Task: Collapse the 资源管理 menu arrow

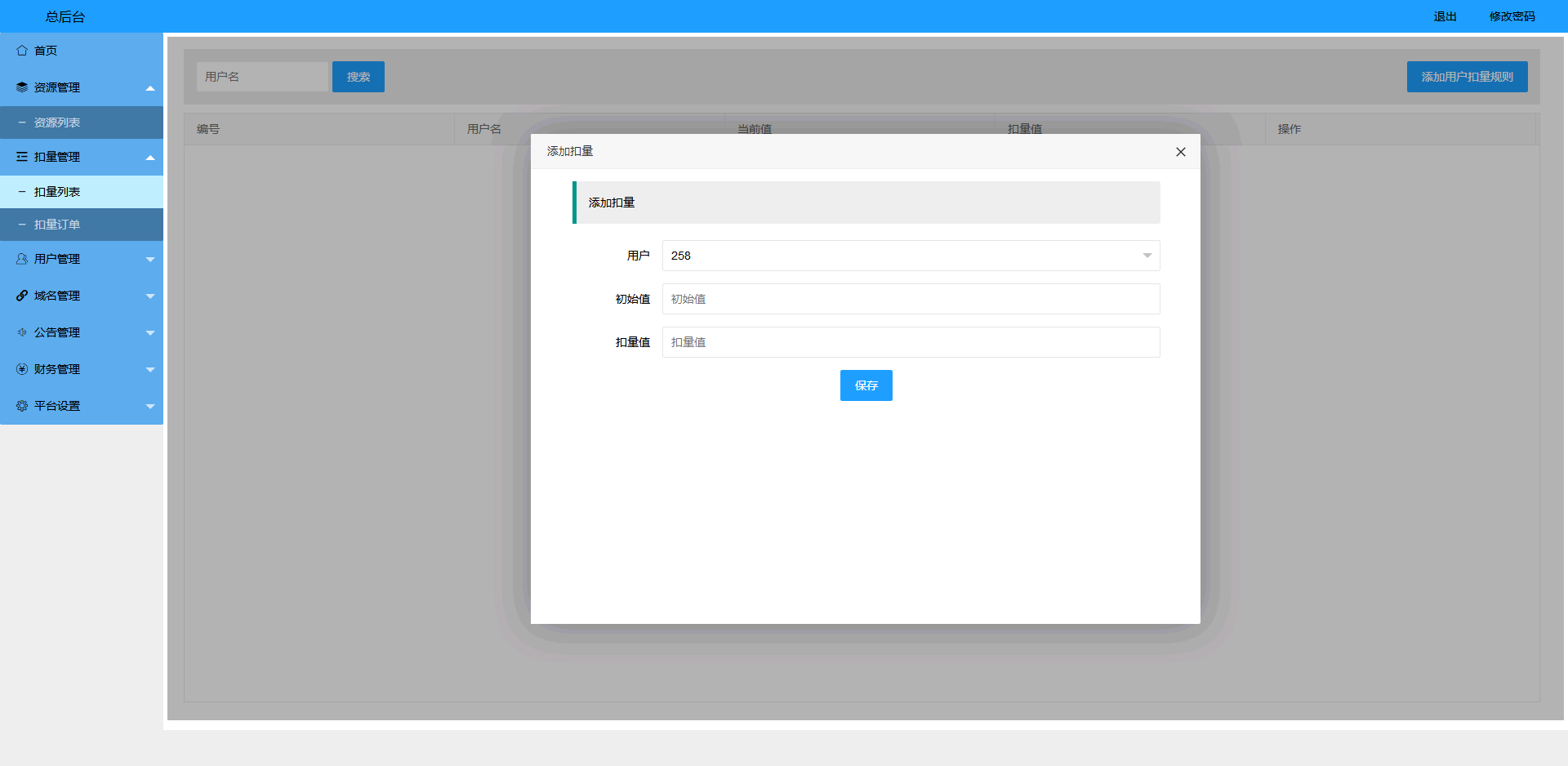Action: point(150,88)
